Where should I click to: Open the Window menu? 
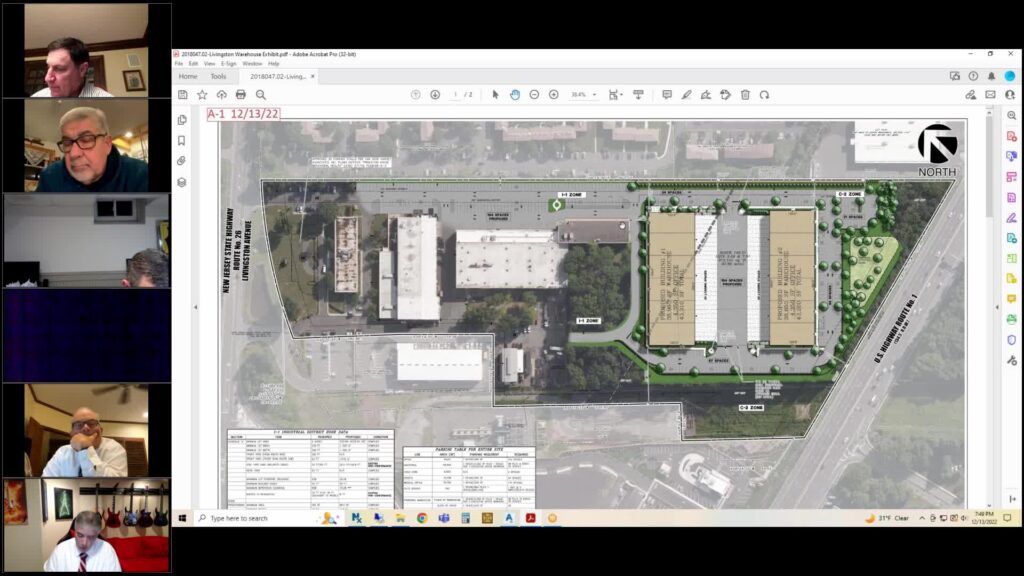[252, 63]
